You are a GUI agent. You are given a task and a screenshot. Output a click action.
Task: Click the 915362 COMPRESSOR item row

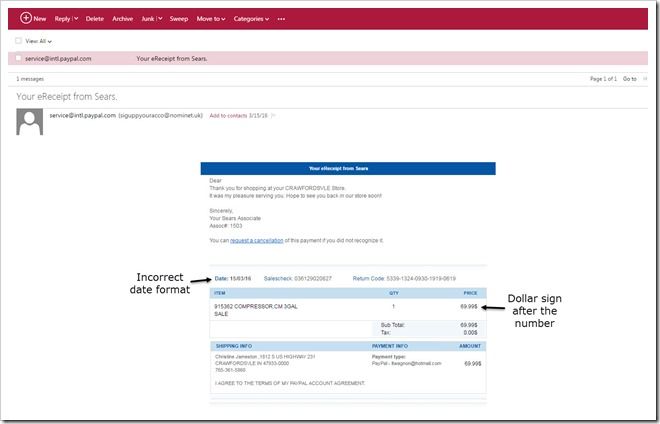[x=348, y=310]
